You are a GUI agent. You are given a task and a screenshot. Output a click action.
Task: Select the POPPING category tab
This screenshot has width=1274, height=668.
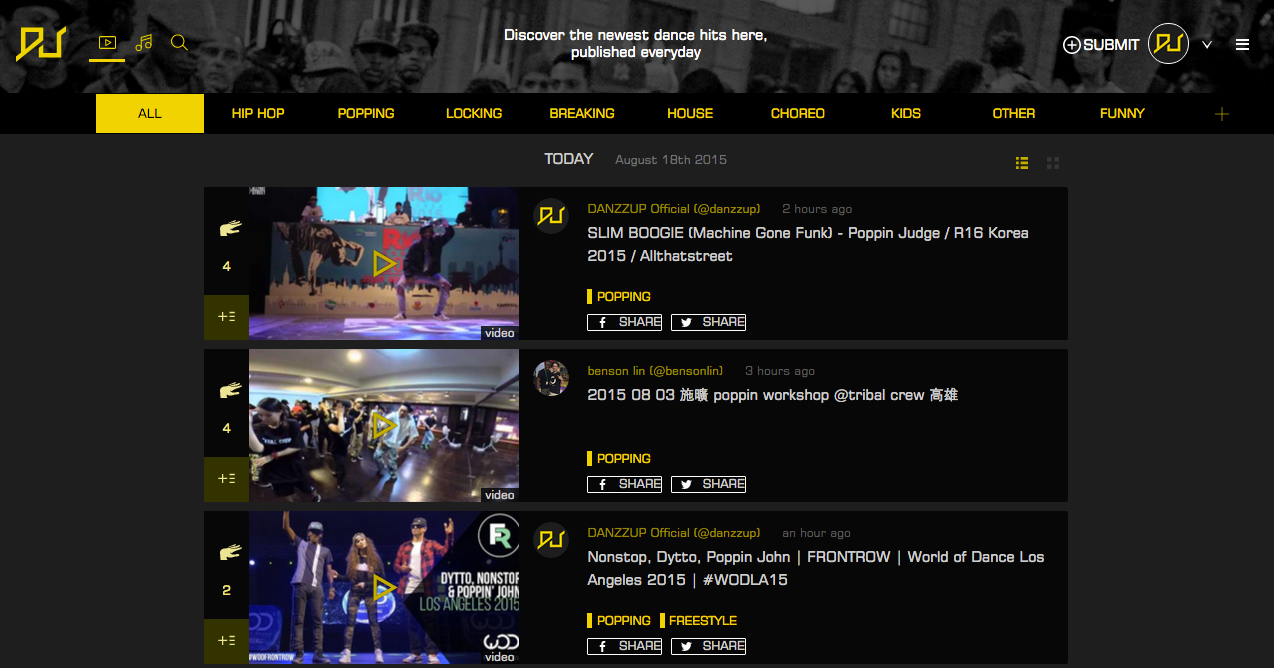coord(366,113)
